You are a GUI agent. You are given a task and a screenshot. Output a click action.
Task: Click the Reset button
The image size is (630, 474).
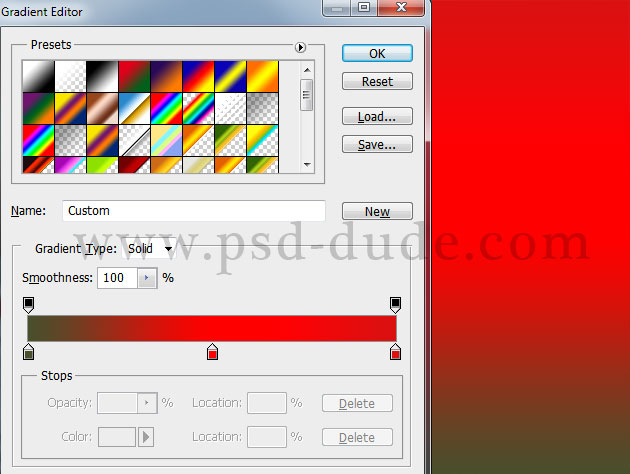(x=377, y=82)
